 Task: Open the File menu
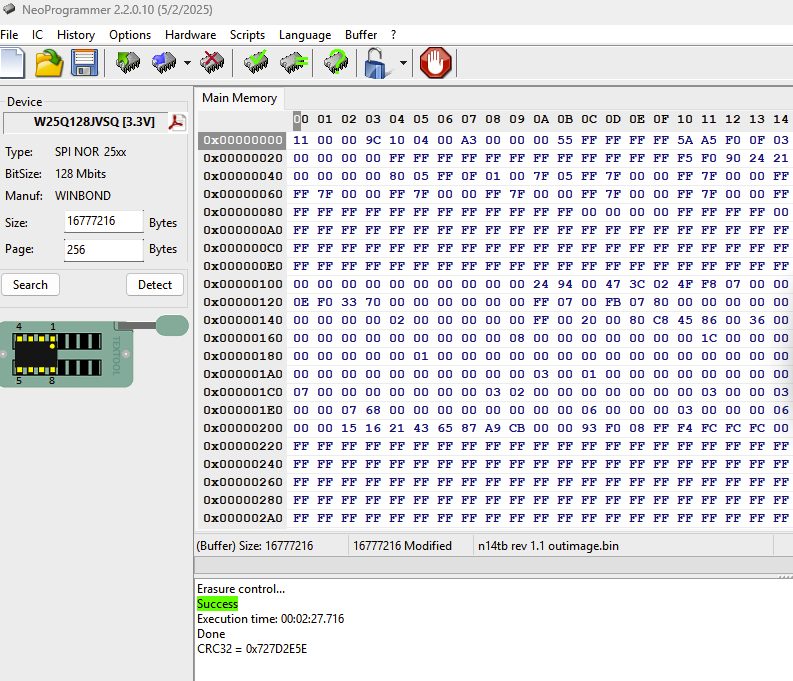(9, 35)
